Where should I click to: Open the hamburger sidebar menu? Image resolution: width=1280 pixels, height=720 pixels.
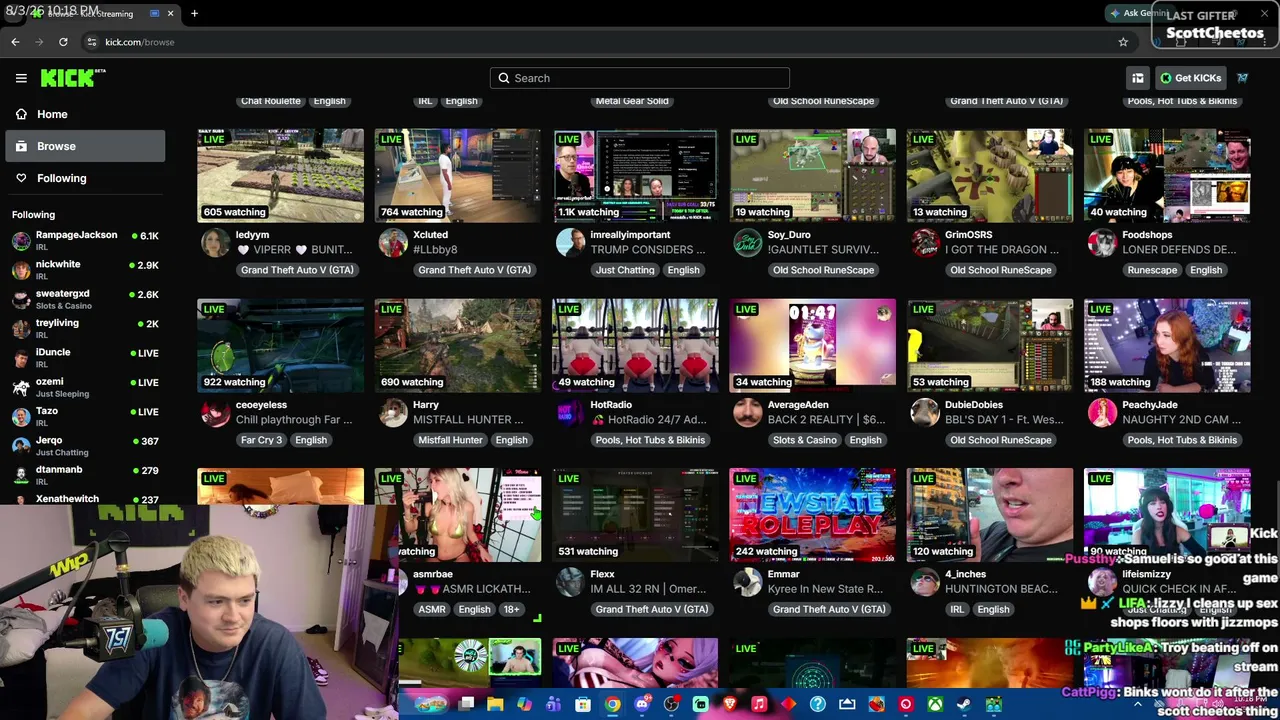pos(21,78)
